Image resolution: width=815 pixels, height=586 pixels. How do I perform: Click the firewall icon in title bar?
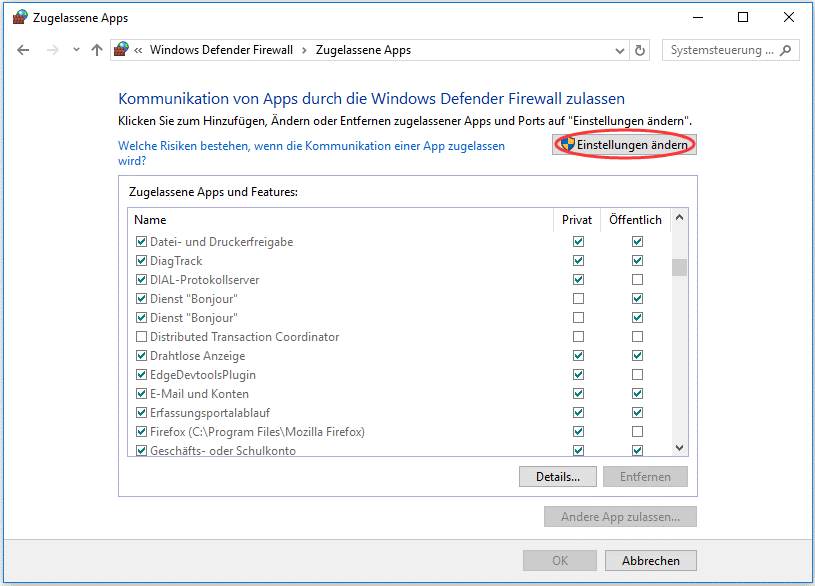[20, 18]
